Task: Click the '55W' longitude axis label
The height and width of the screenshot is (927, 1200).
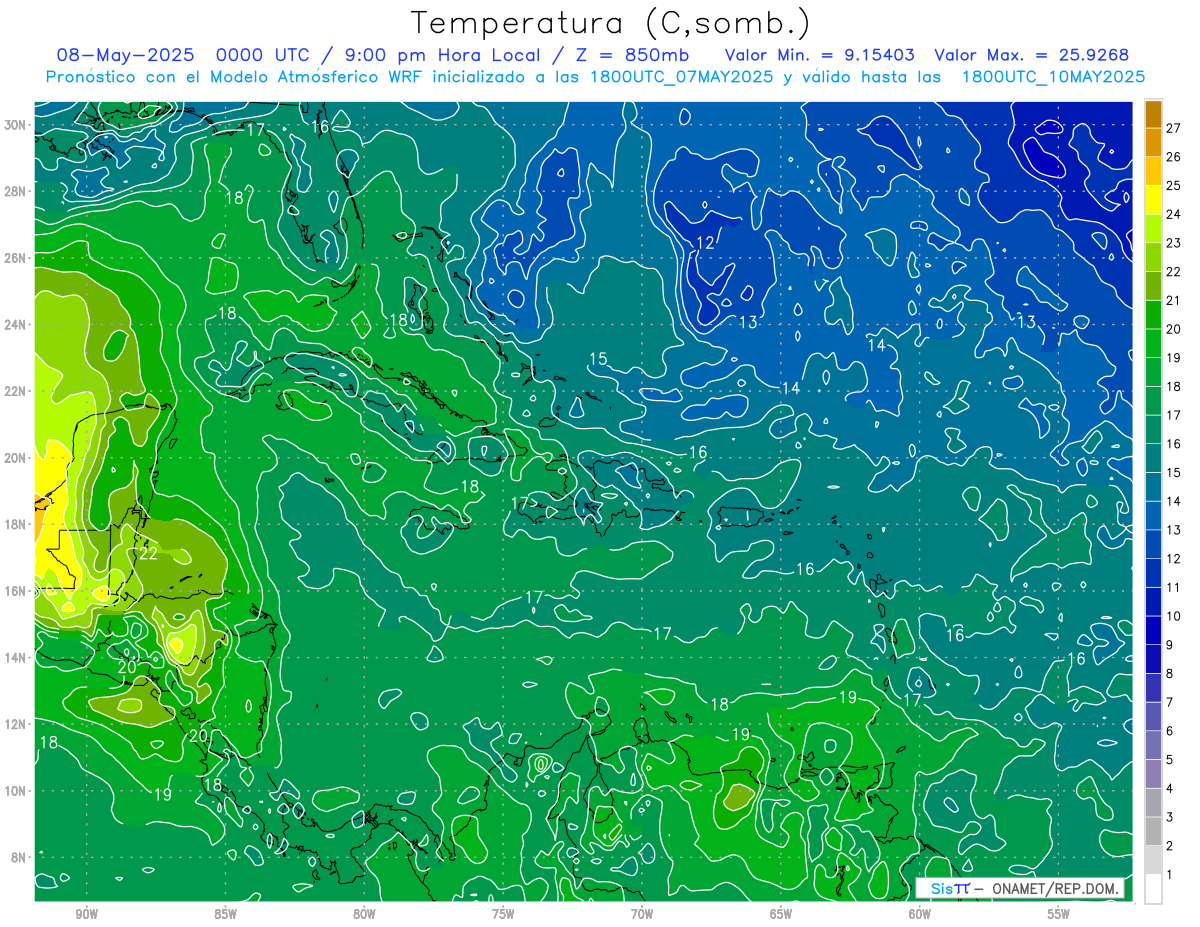Action: click(1059, 914)
